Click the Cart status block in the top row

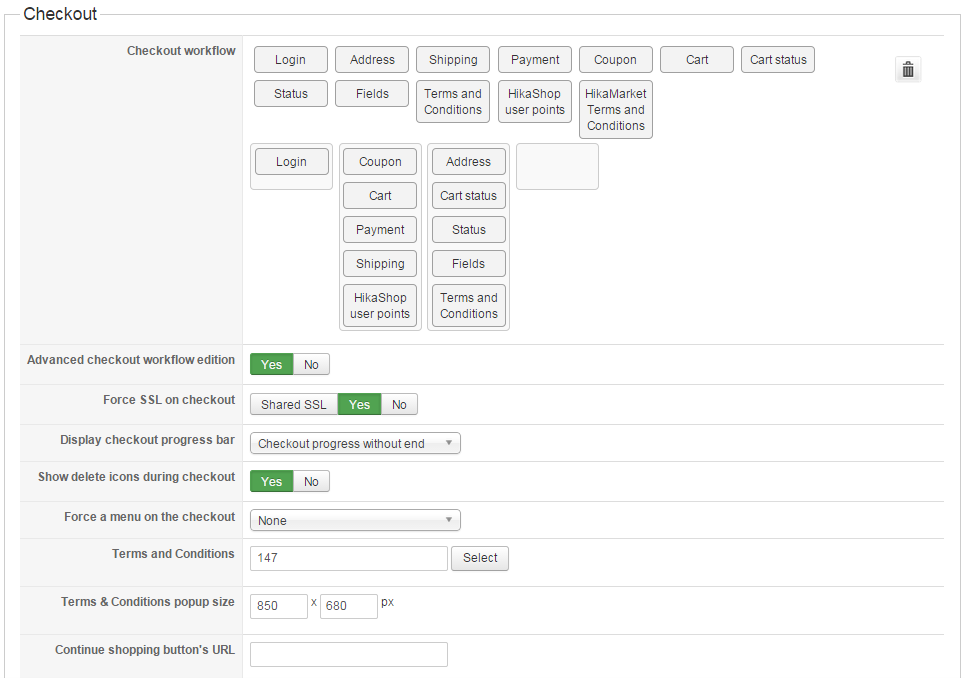[778, 60]
